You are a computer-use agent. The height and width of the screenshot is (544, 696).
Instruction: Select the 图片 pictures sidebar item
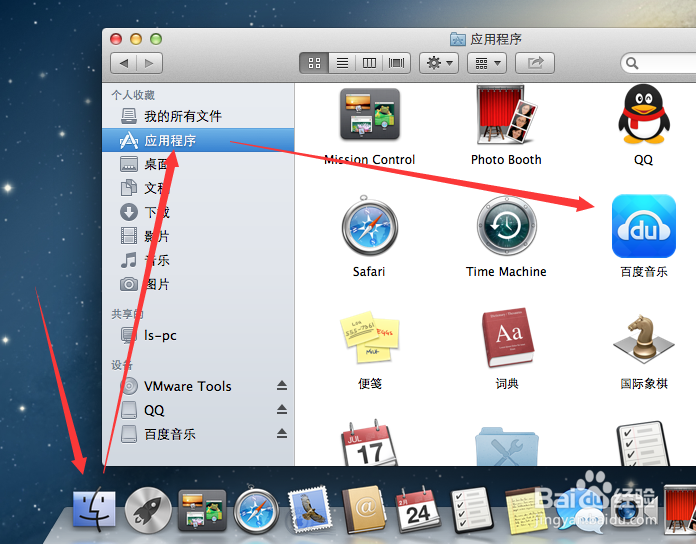click(198, 284)
